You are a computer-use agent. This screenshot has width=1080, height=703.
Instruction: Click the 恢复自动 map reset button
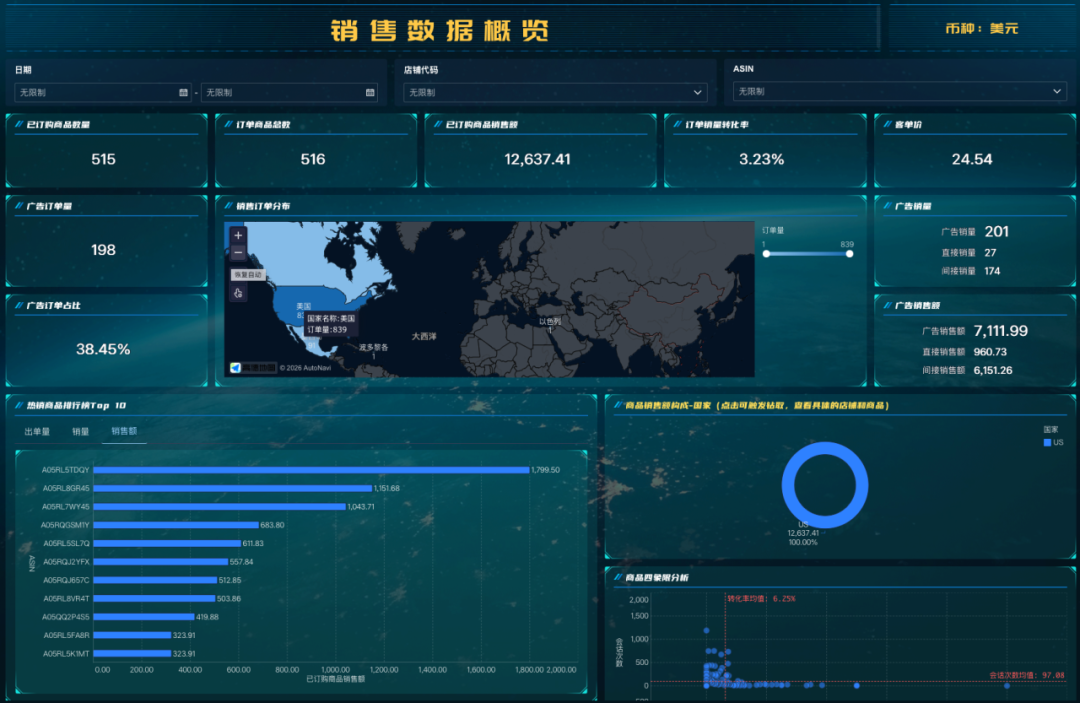pyautogui.click(x=248, y=274)
